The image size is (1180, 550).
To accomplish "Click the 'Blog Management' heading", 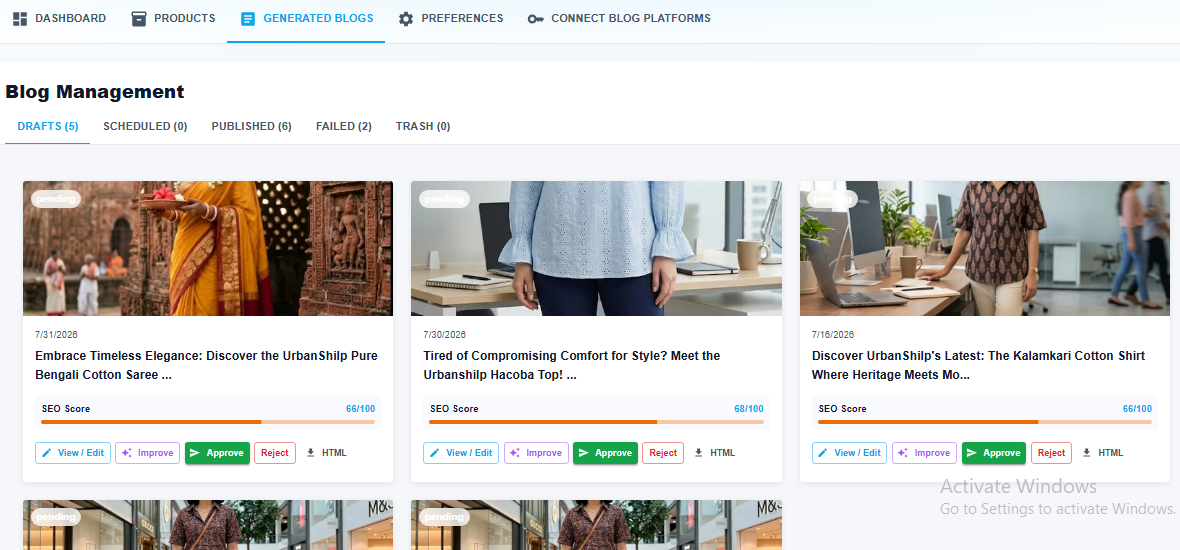I will pos(95,92).
